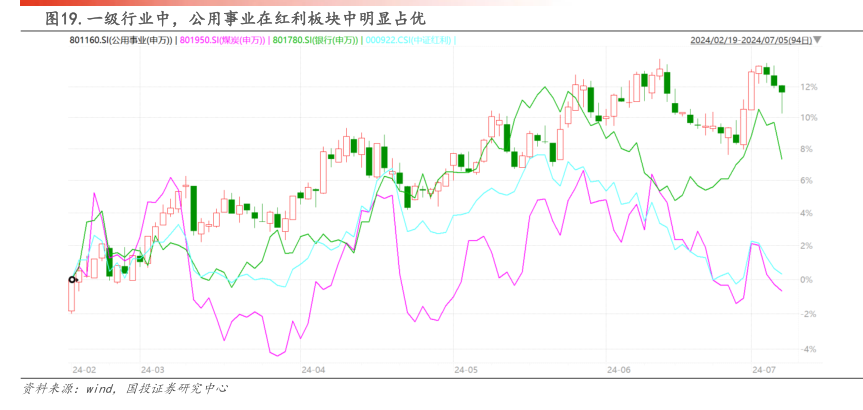Select the 801160.SI 公用事业 legend entry
The height and width of the screenshot is (410, 863).
click(x=122, y=40)
